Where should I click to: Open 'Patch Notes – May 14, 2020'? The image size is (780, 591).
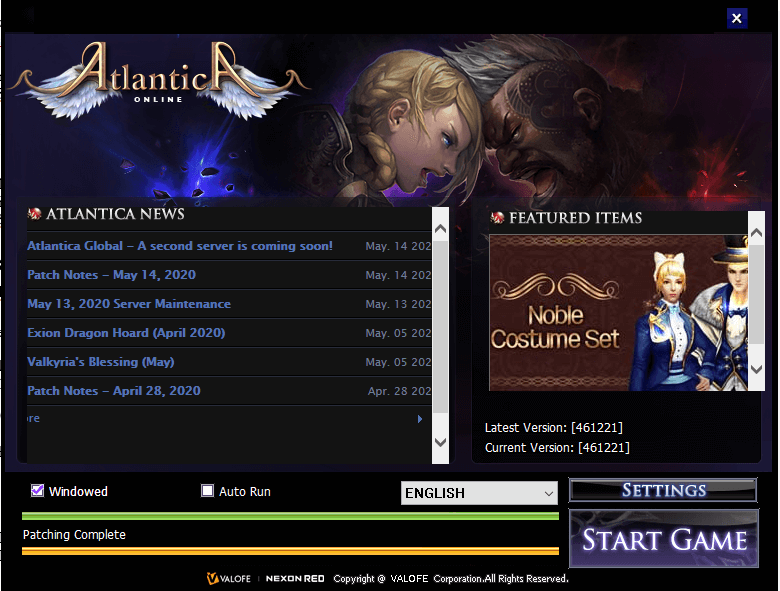[x=111, y=275]
